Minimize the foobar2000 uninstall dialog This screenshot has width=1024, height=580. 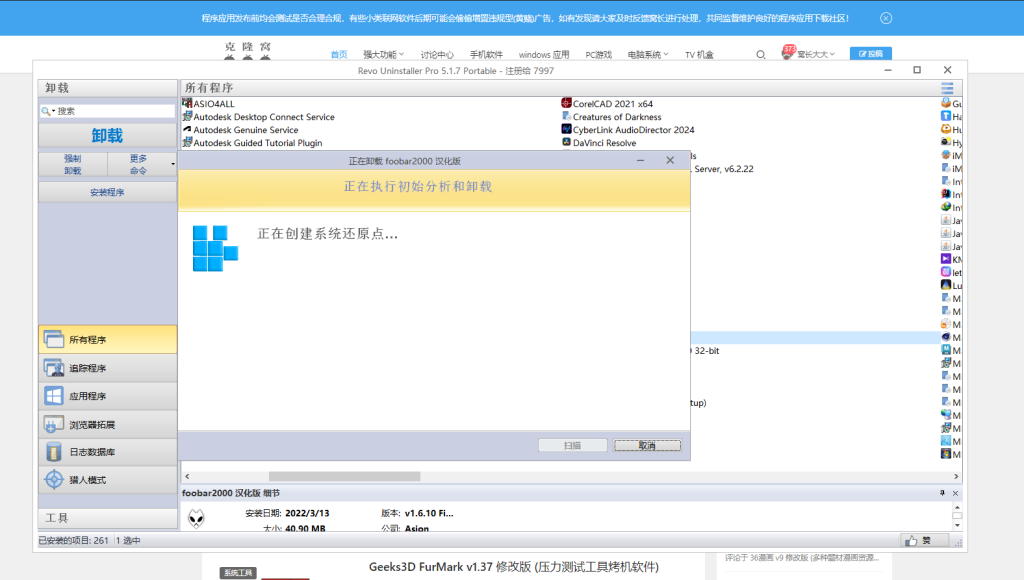[x=641, y=161]
